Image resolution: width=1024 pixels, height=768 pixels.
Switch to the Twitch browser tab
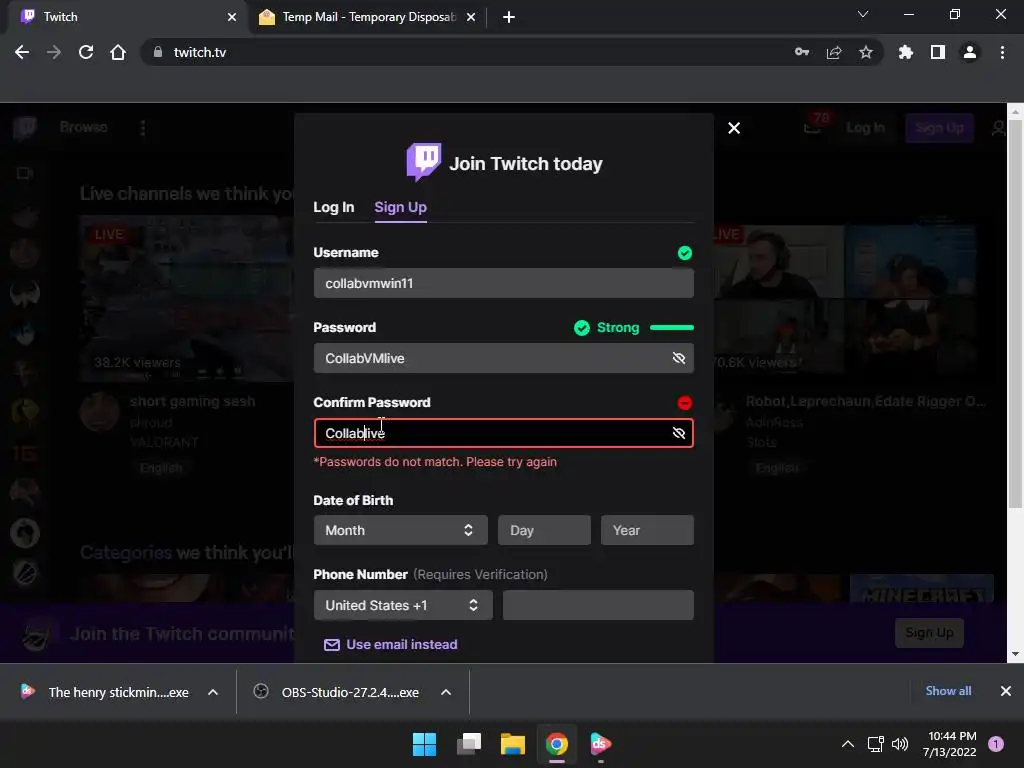[x=124, y=17]
